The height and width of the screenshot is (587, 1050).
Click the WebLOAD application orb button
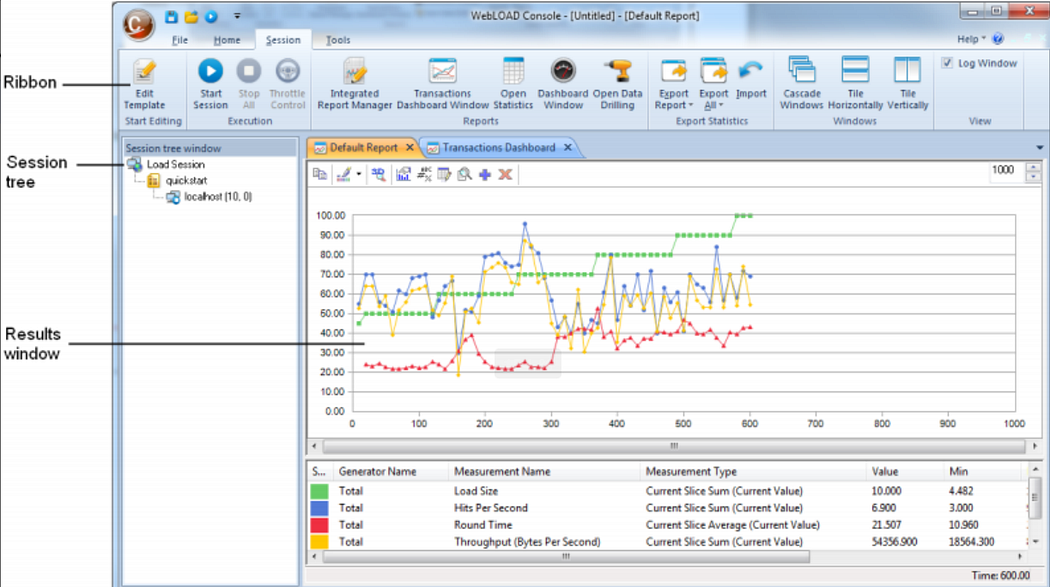coord(139,25)
